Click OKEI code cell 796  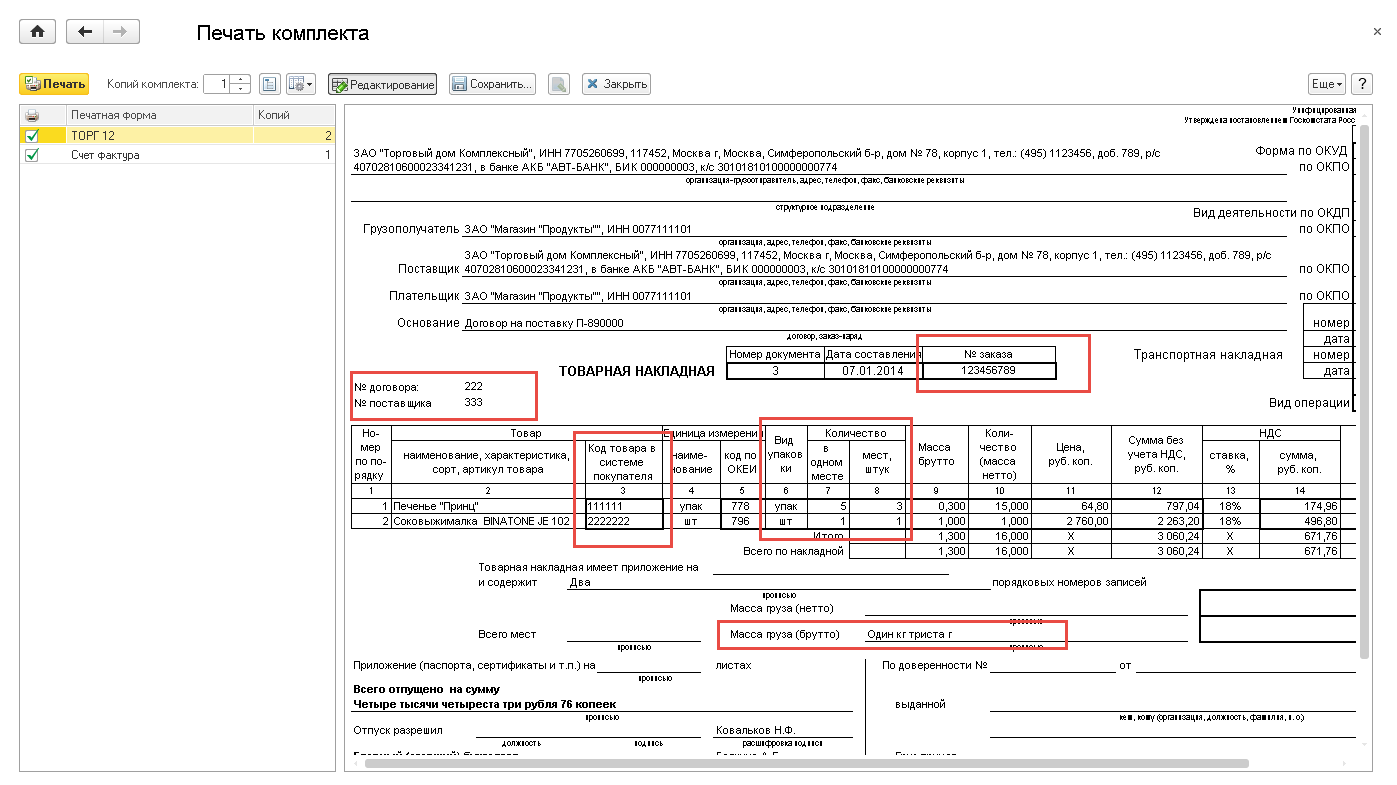coord(741,521)
